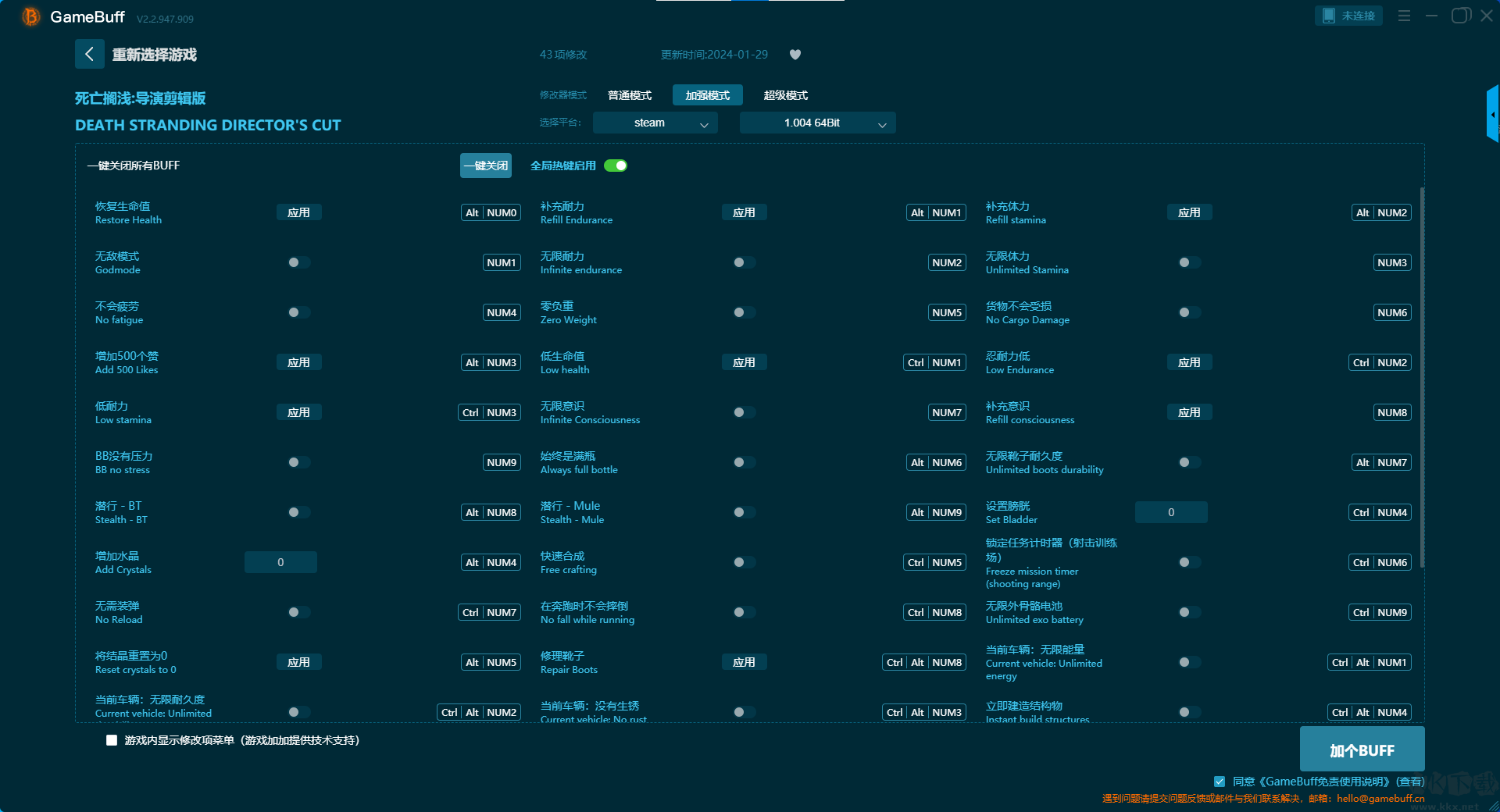Click the cheat list vertical scrollbar
The image size is (1500, 812).
point(1422,376)
